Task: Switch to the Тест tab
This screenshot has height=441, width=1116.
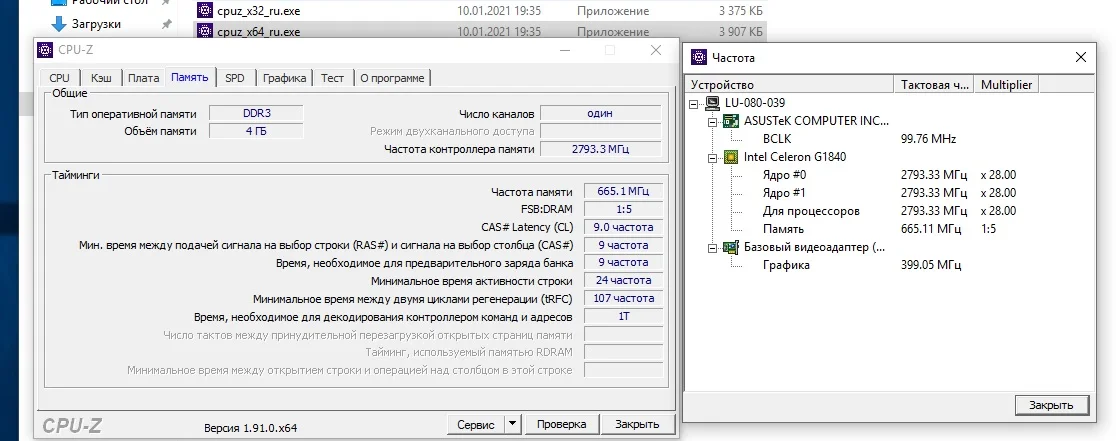Action: tap(332, 78)
